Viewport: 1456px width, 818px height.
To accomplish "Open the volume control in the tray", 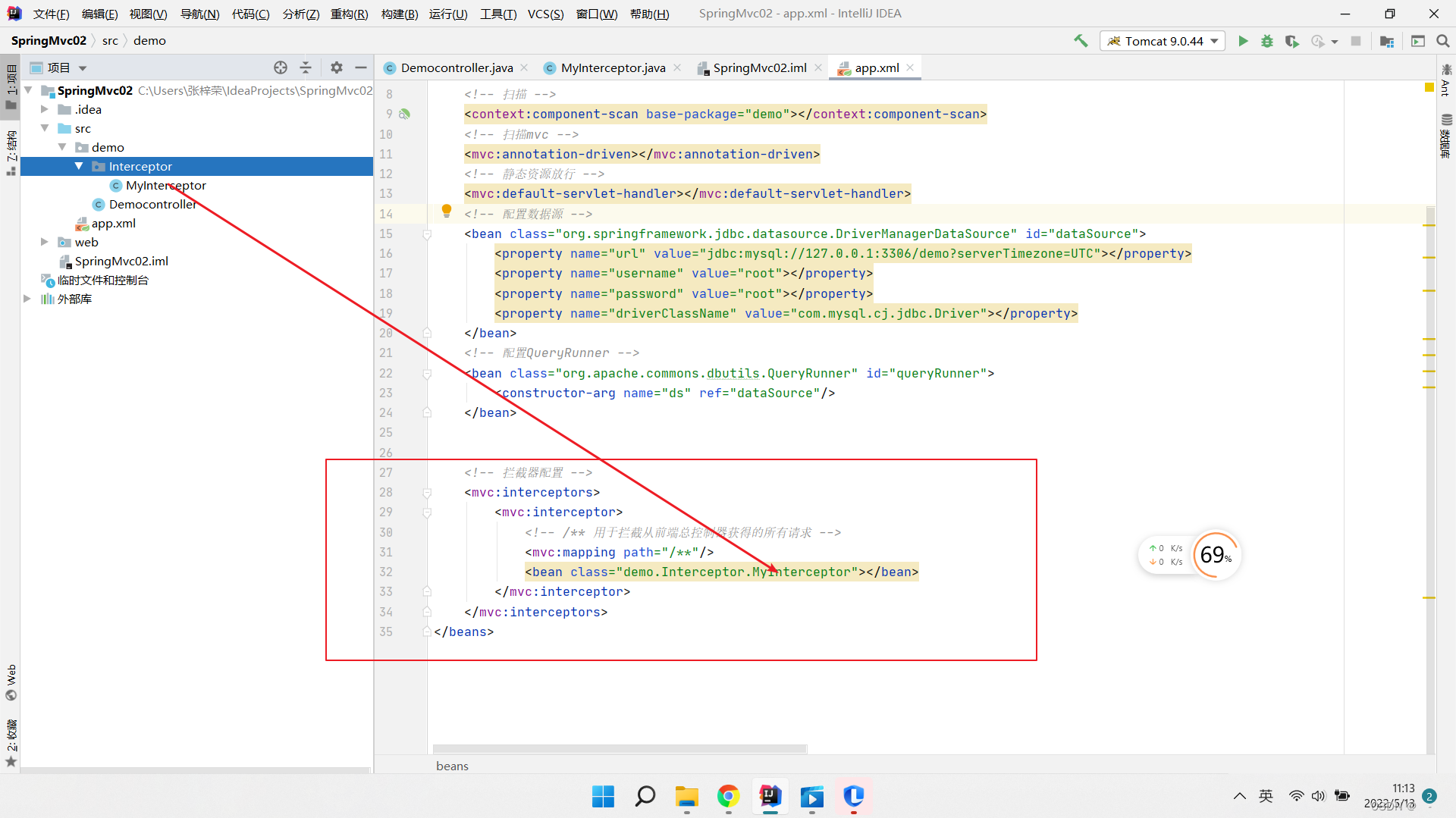I will pyautogui.click(x=1319, y=796).
